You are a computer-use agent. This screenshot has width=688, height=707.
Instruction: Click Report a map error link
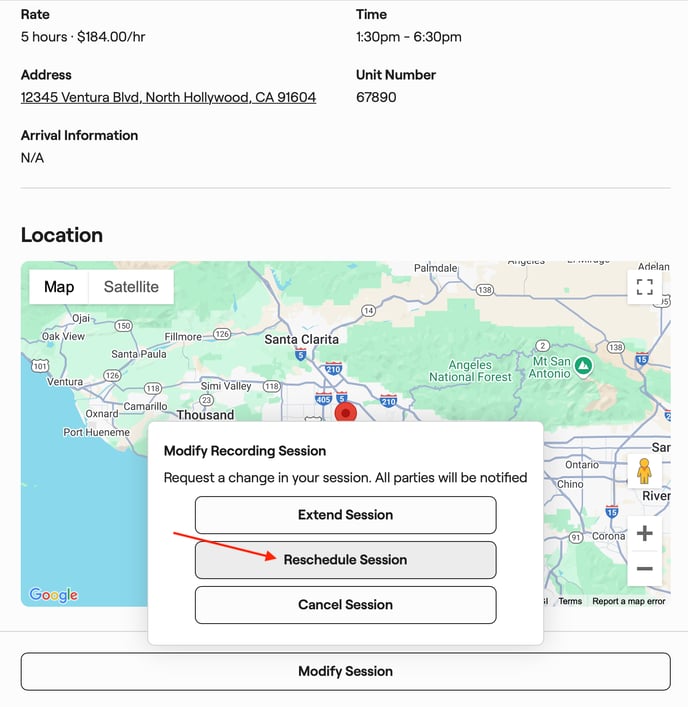(628, 601)
